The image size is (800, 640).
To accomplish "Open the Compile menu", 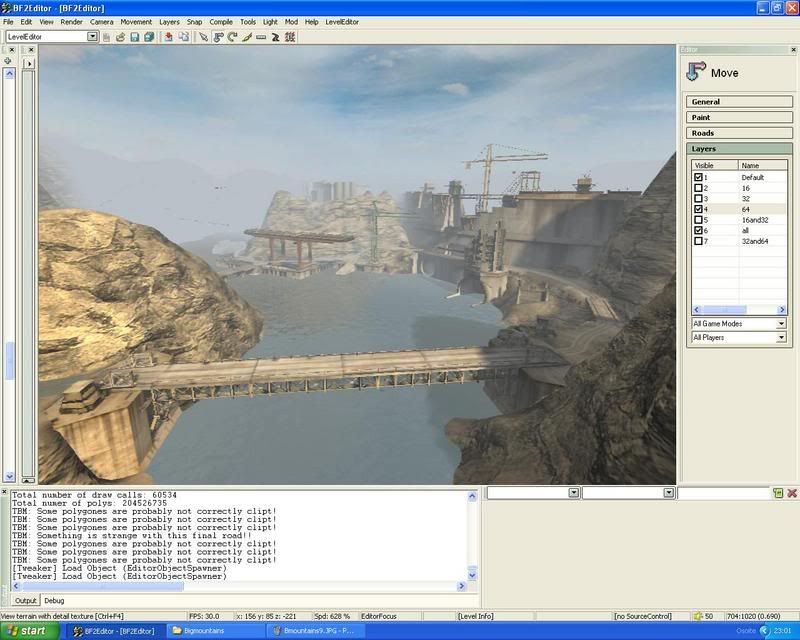I will [x=221, y=21].
